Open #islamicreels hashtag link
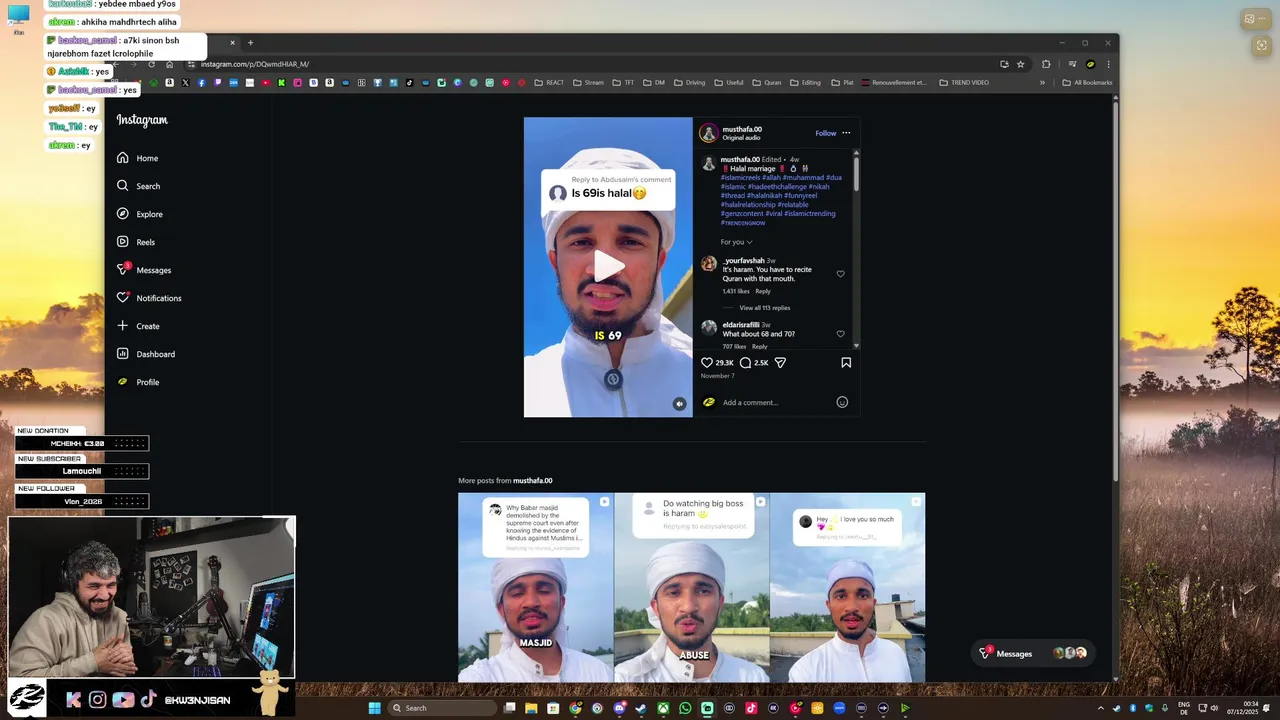Screen dimensions: 1280x720 coord(741,178)
